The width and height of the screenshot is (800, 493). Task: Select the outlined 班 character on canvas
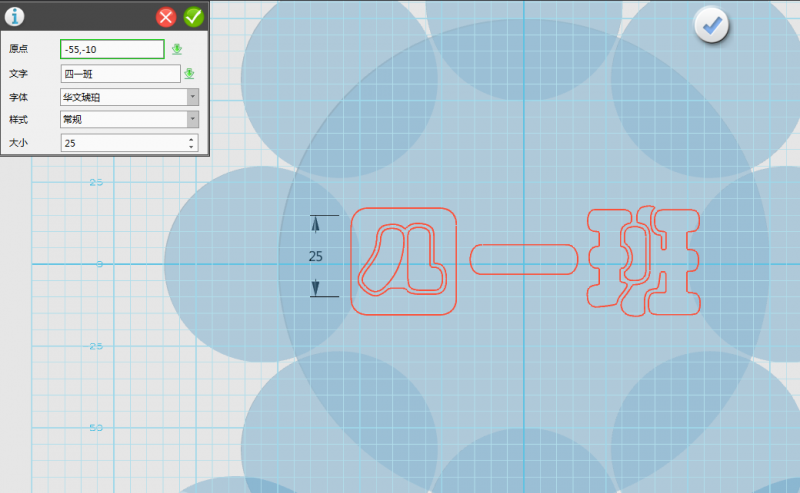[x=643, y=261]
